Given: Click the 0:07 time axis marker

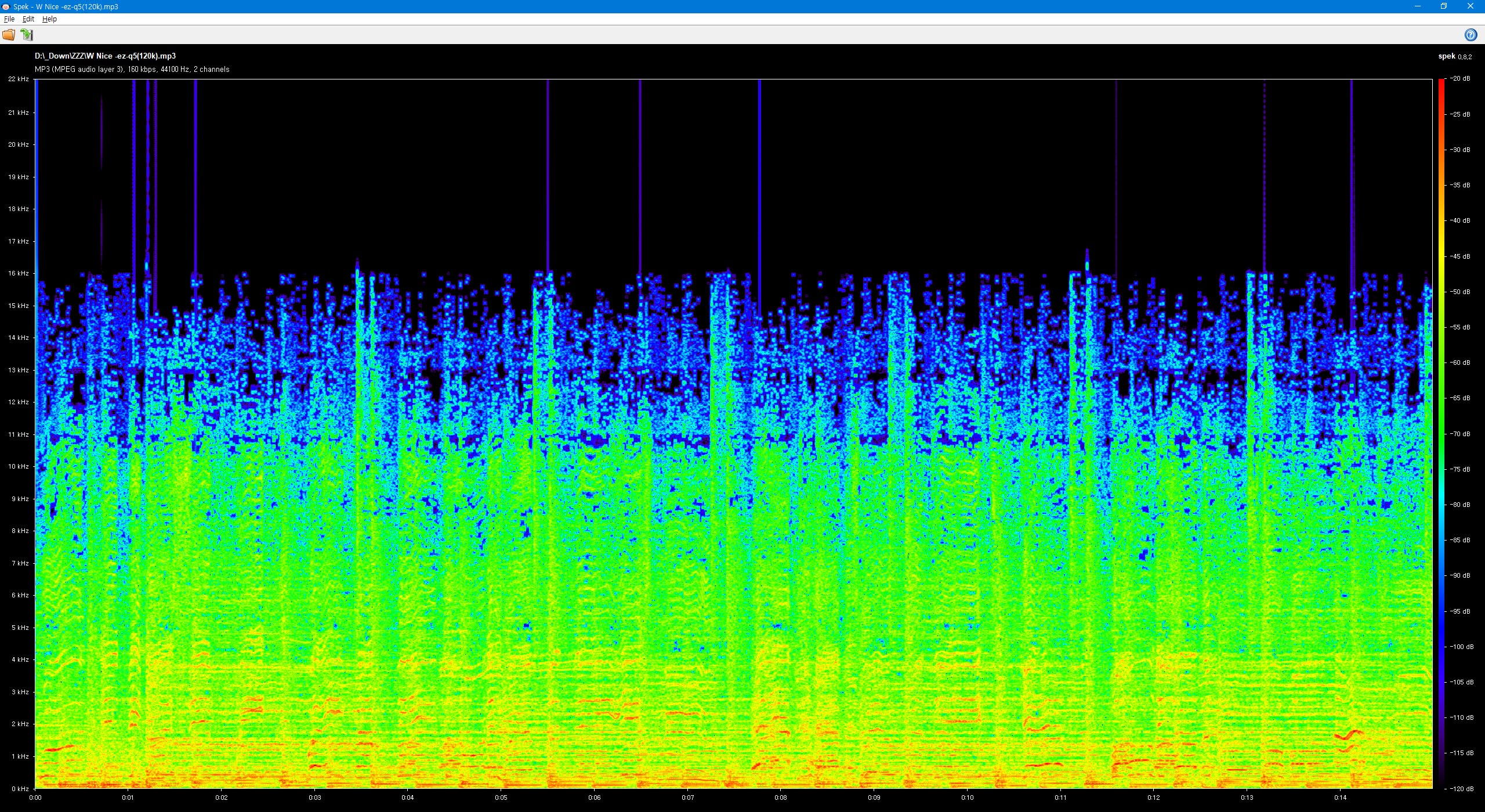Looking at the screenshot, I should [687, 797].
